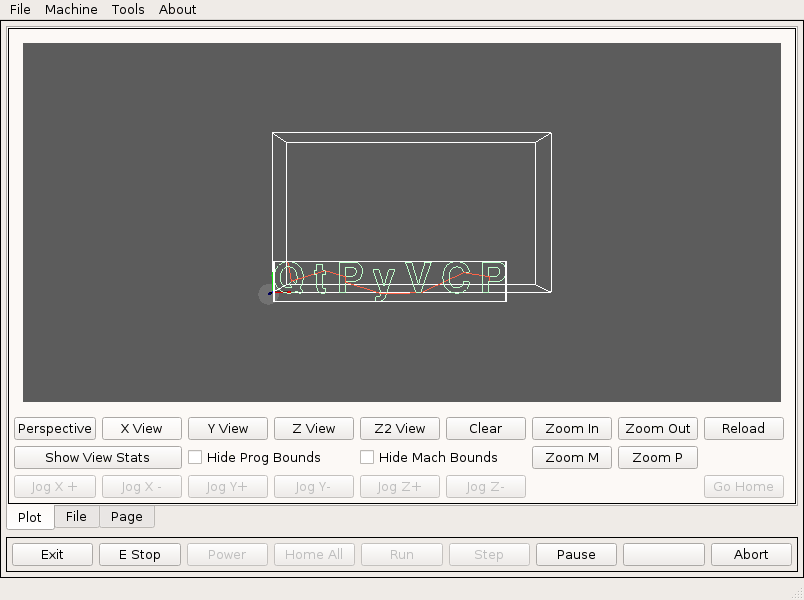
Task: Switch to Z View
Action: coord(314,429)
